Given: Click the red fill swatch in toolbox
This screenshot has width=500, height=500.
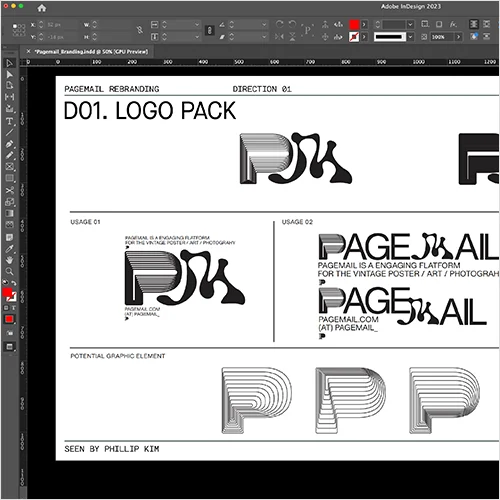Looking at the screenshot, I should (x=7, y=293).
